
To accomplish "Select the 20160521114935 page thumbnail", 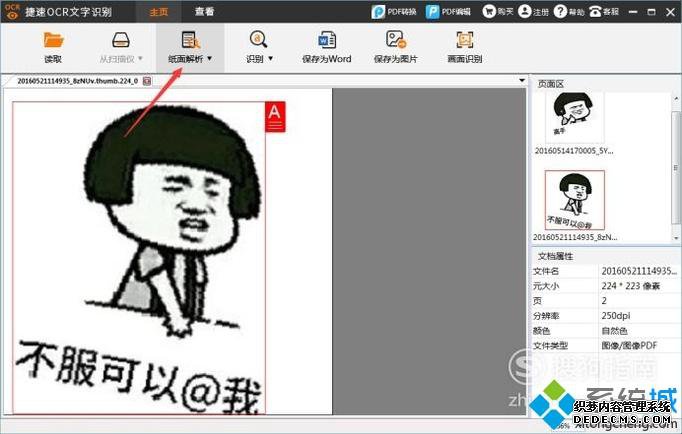I will coord(575,200).
